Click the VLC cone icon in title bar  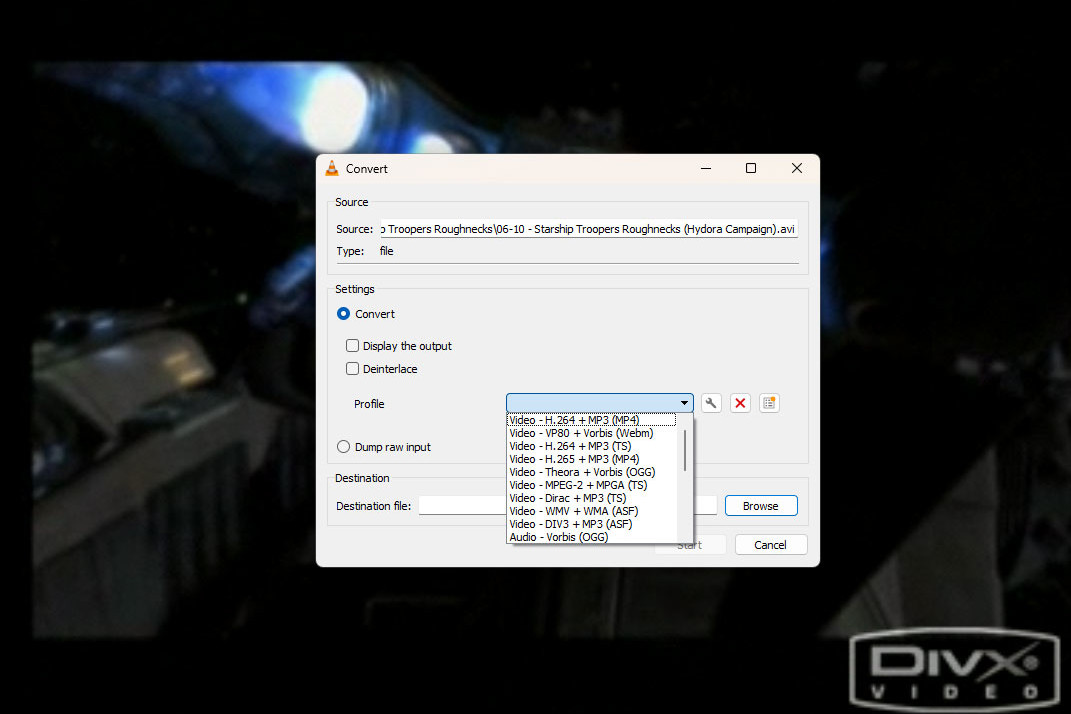point(331,168)
